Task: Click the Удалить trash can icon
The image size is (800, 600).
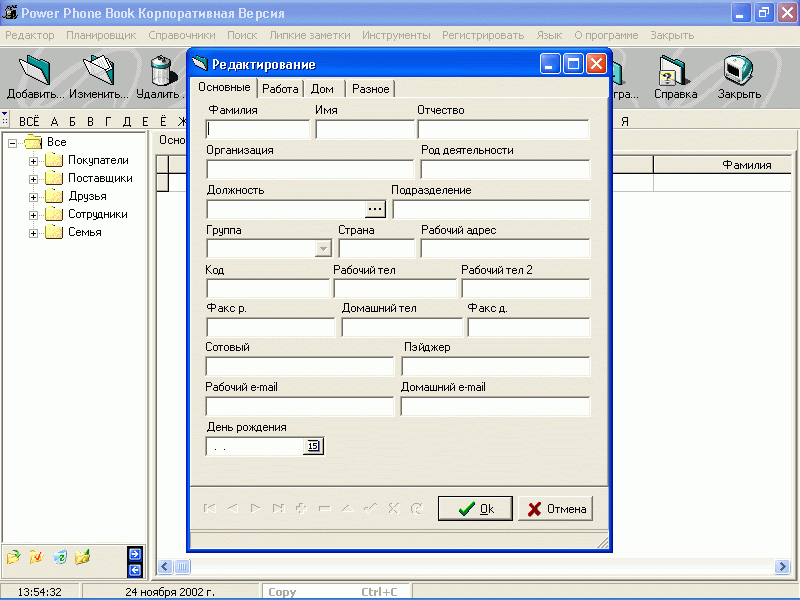Action: 163,70
